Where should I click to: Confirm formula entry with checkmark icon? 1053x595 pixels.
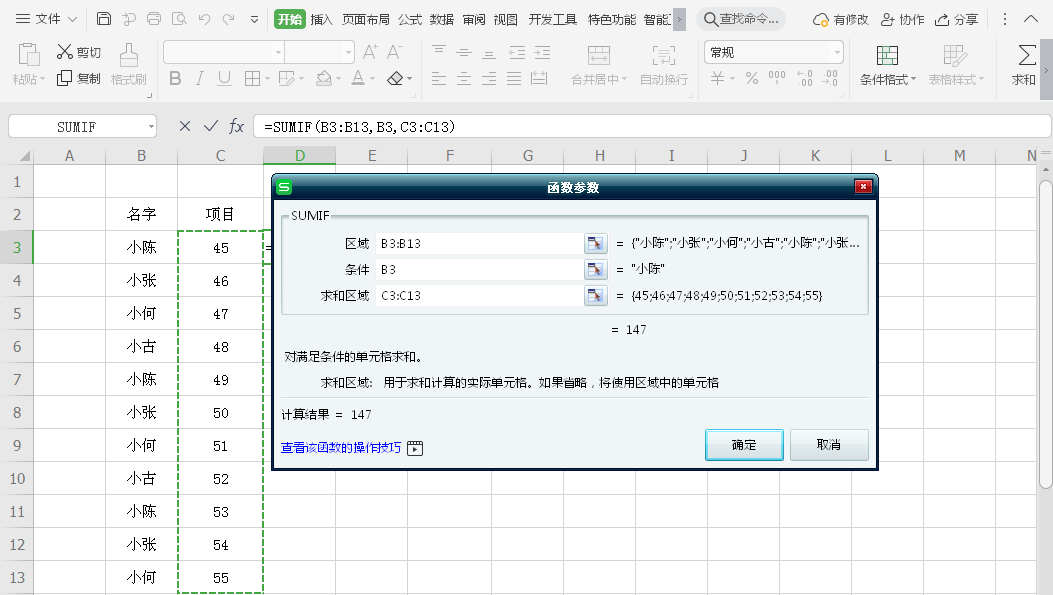click(x=211, y=126)
